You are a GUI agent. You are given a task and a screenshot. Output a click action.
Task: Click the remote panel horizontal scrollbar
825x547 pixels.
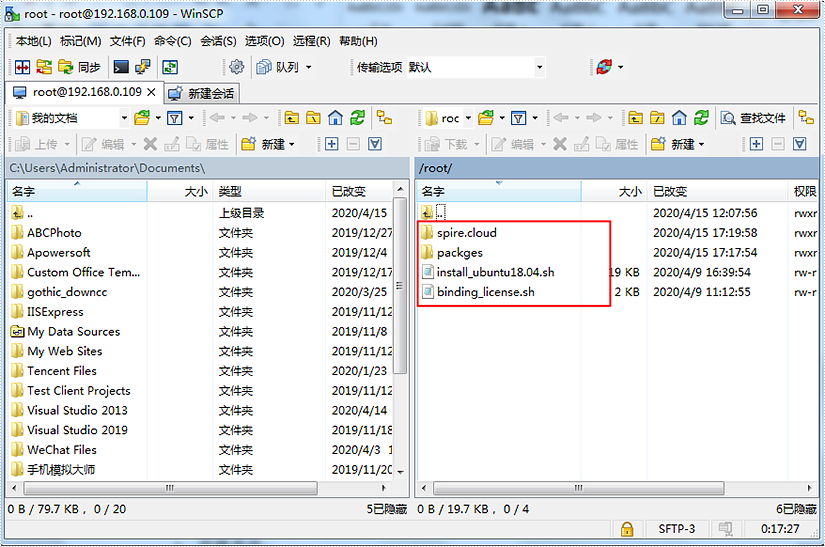[x=578, y=488]
